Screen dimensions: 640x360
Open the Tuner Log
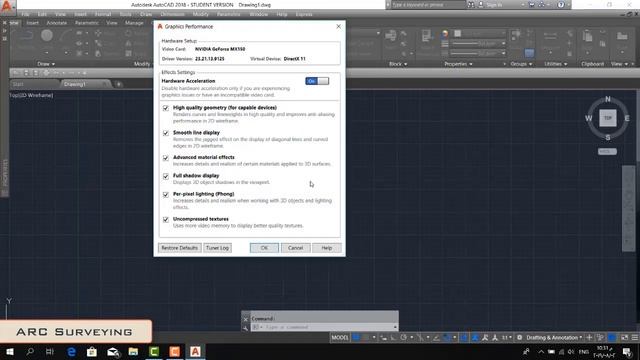point(218,248)
